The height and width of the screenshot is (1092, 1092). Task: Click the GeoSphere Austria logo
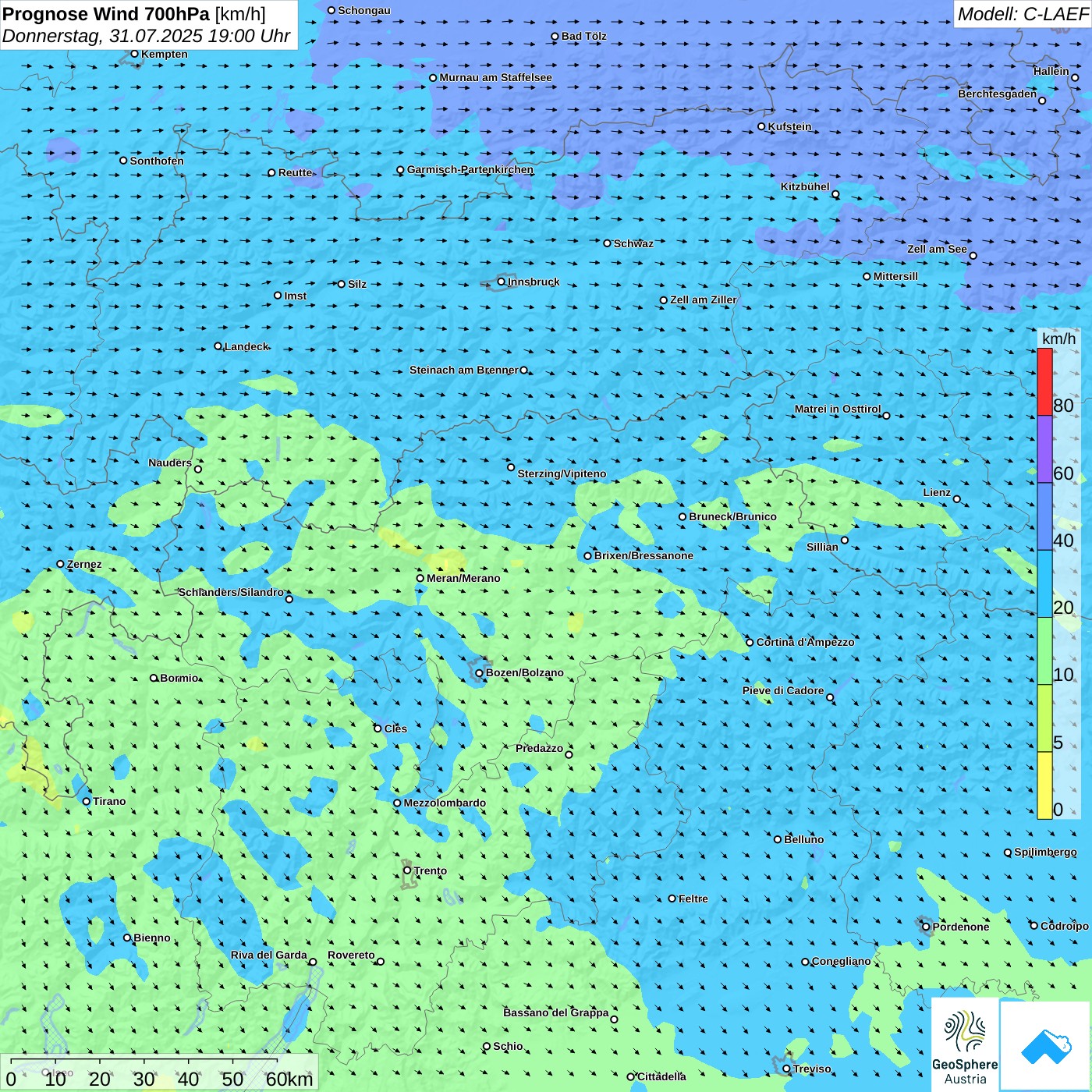click(x=965, y=1044)
